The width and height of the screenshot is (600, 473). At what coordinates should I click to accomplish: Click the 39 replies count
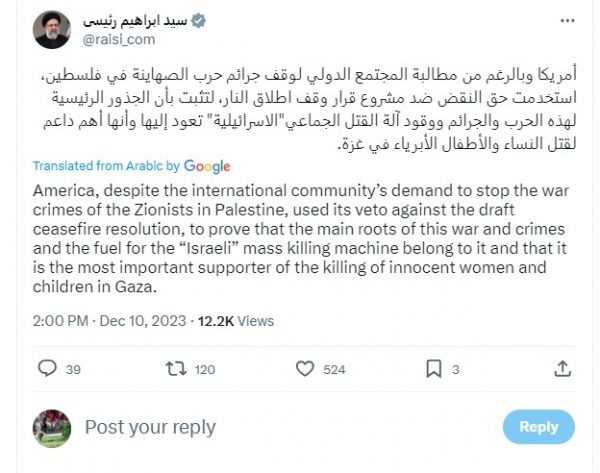pos(71,370)
